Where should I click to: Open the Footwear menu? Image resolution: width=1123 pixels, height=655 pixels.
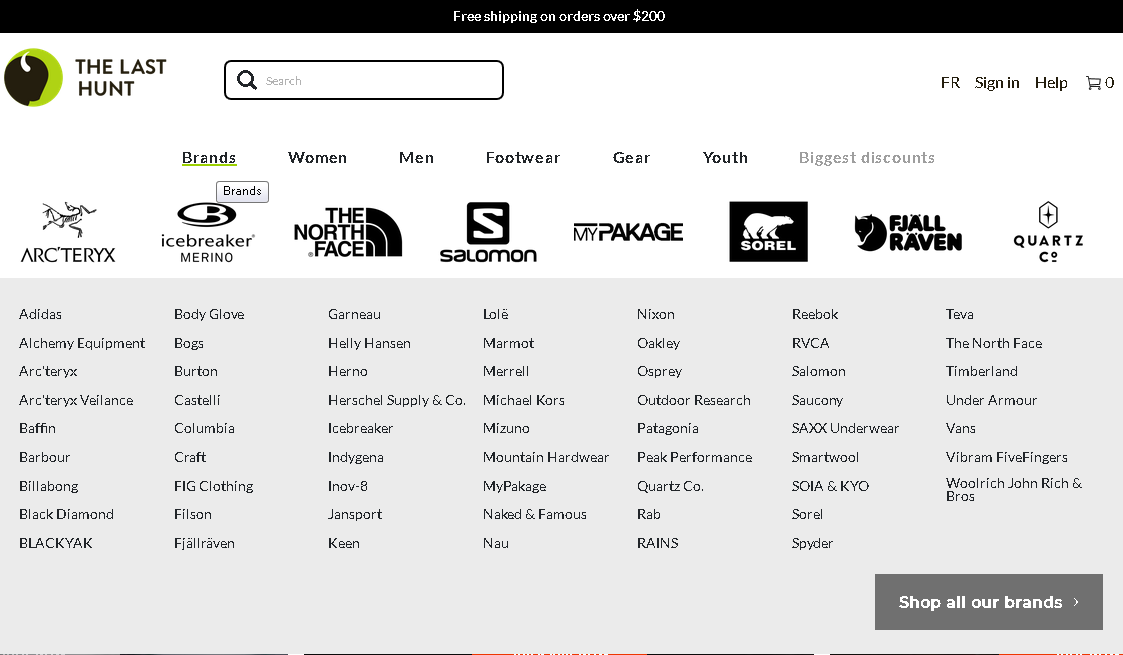click(523, 158)
